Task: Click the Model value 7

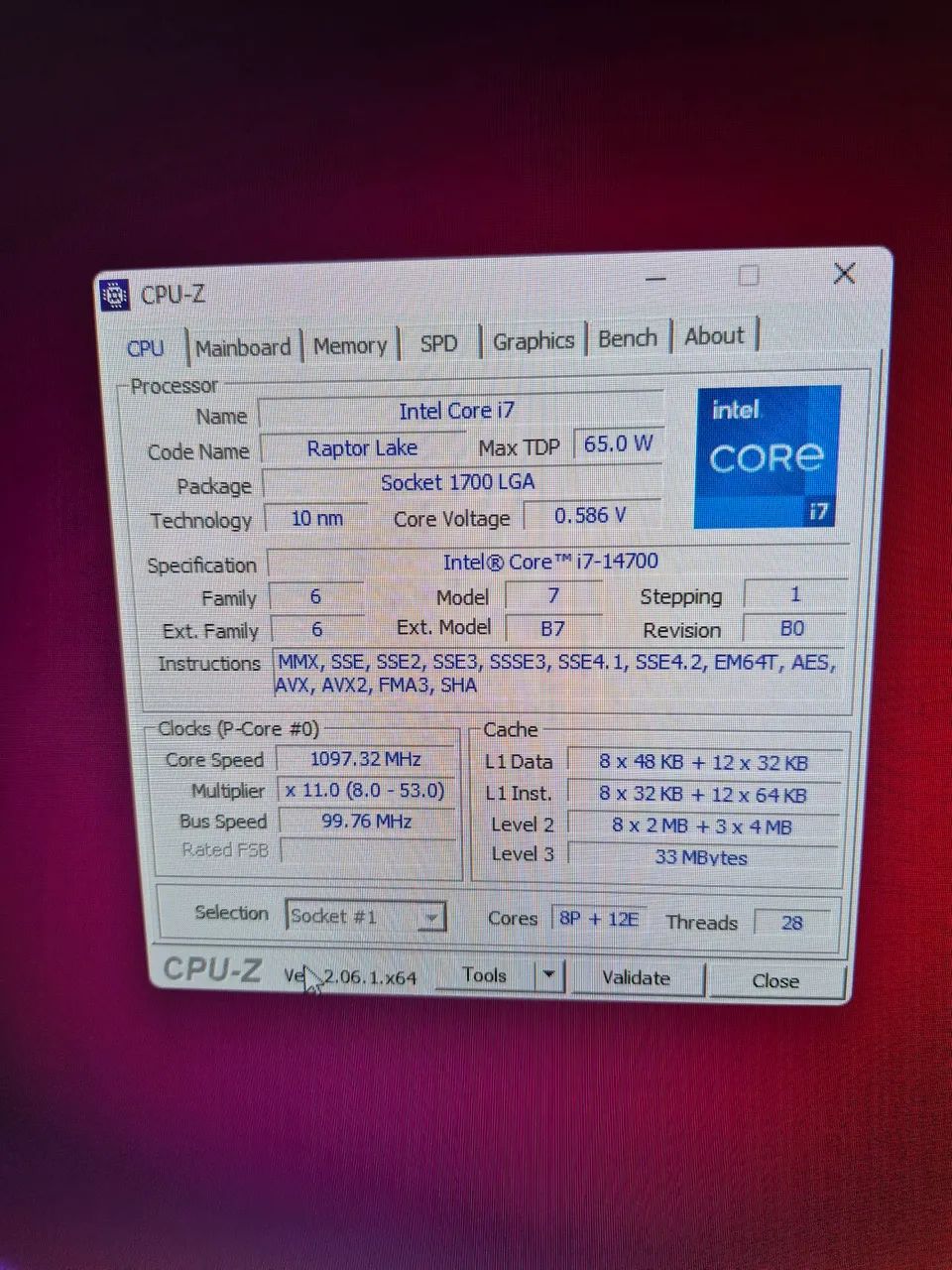Action: pos(553,595)
